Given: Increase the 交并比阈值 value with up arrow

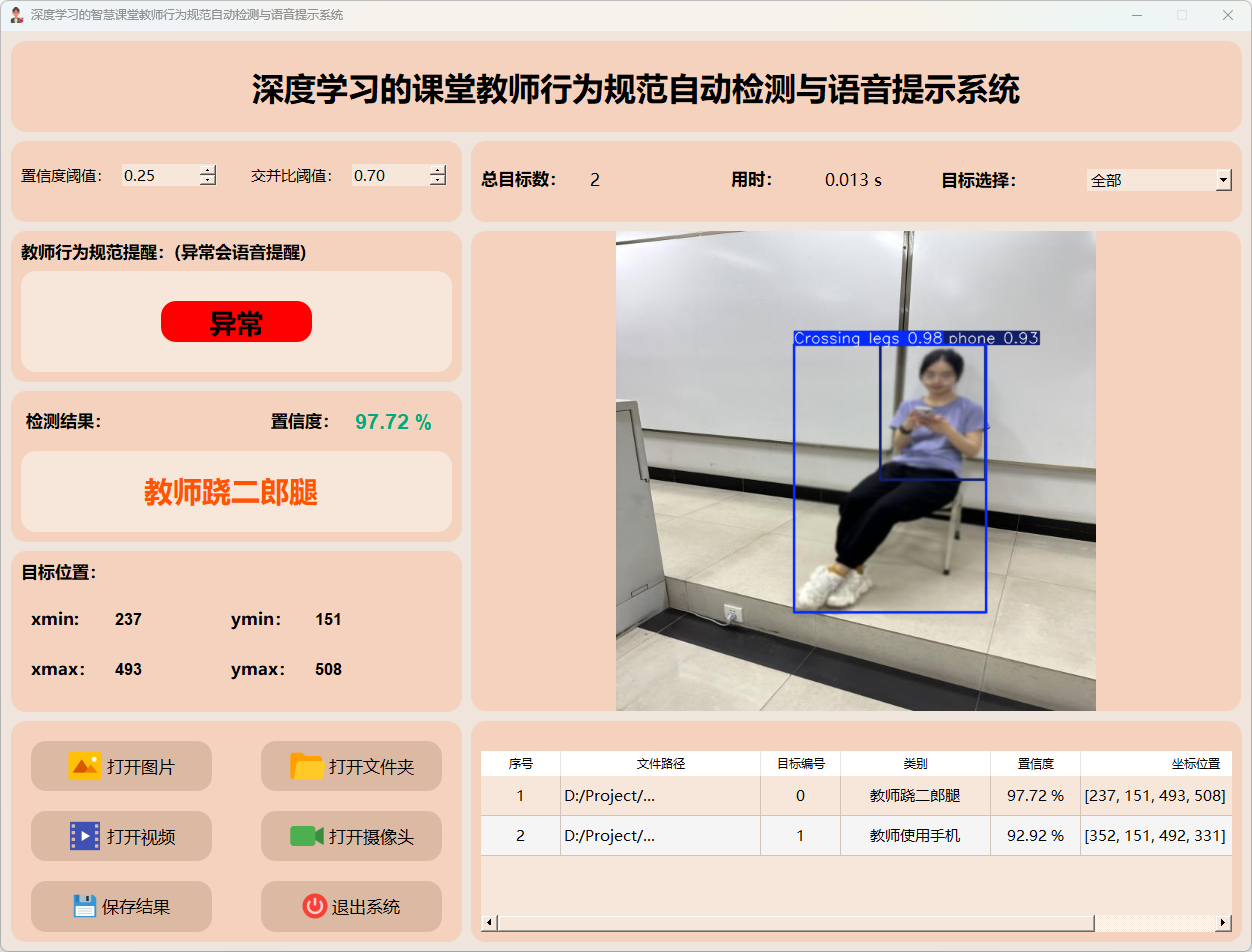Looking at the screenshot, I should 438,170.
